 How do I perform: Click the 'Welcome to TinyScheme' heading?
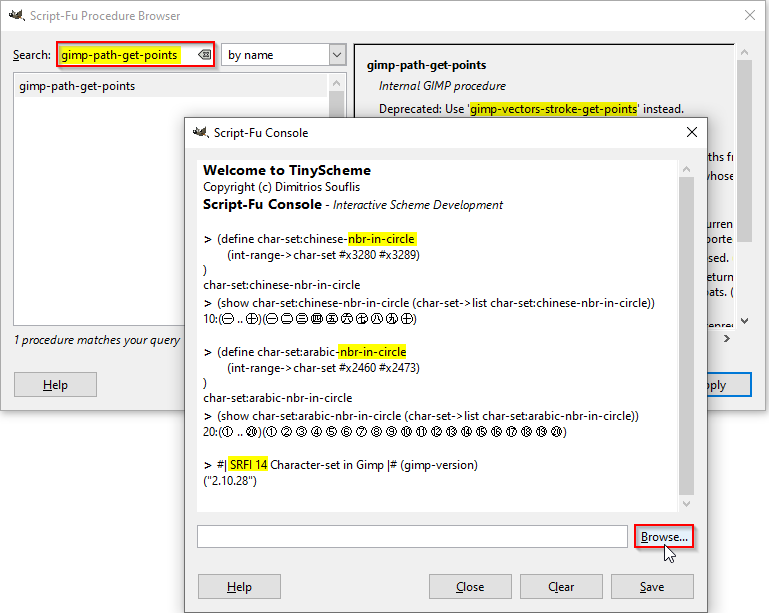click(287, 170)
